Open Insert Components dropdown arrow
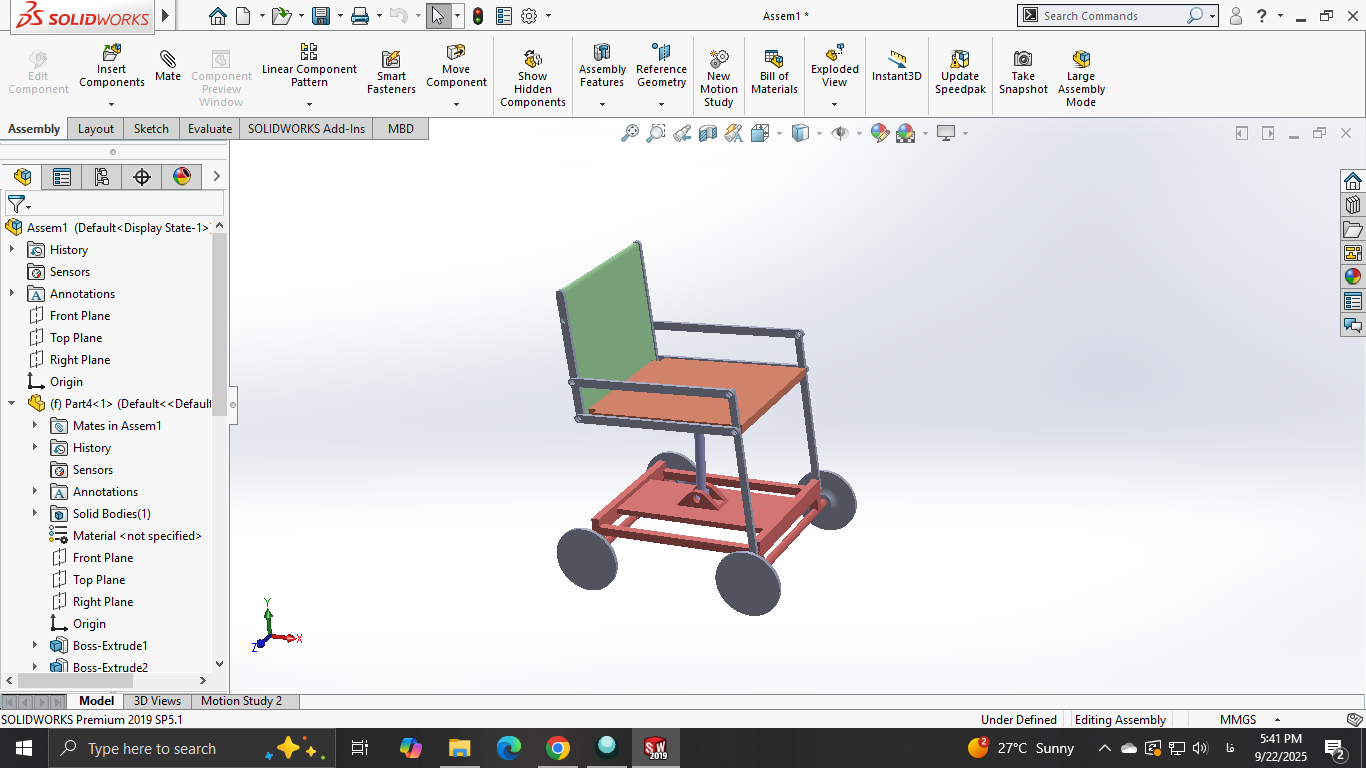 click(x=112, y=104)
